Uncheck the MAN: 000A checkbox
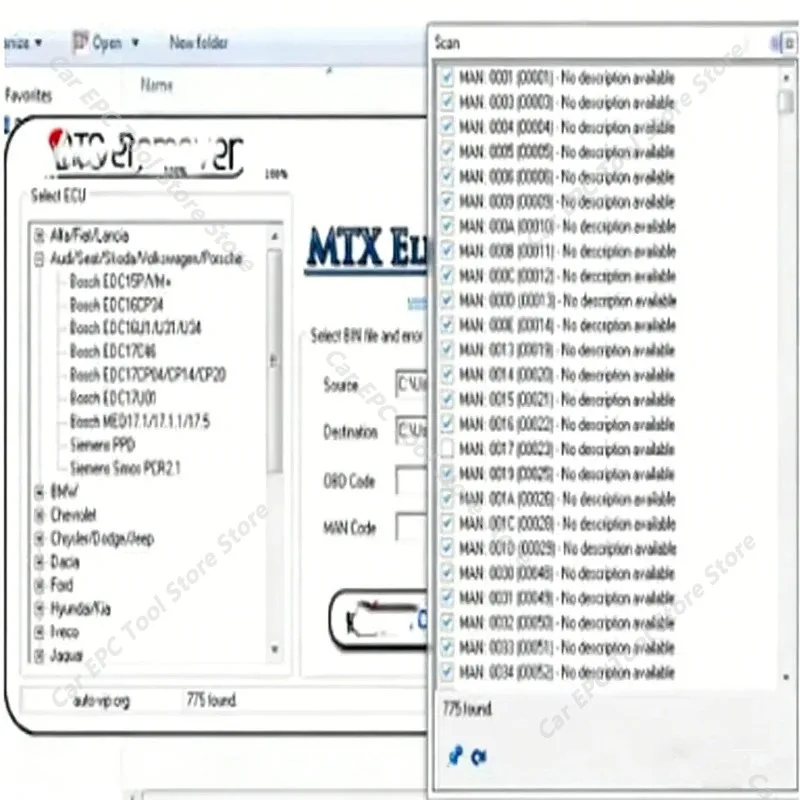The height and width of the screenshot is (800, 800). tap(447, 226)
